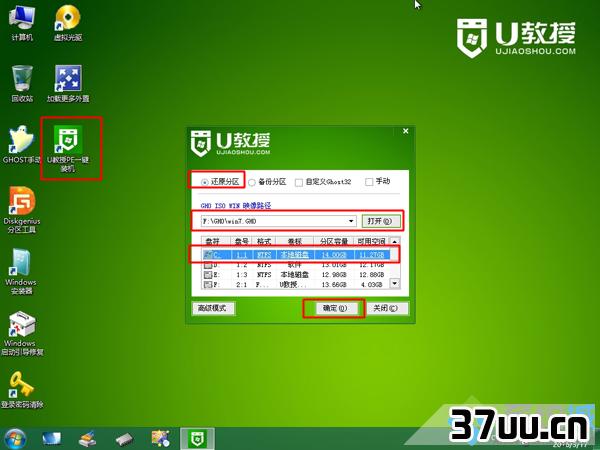Select the F: partition row

tap(296, 285)
